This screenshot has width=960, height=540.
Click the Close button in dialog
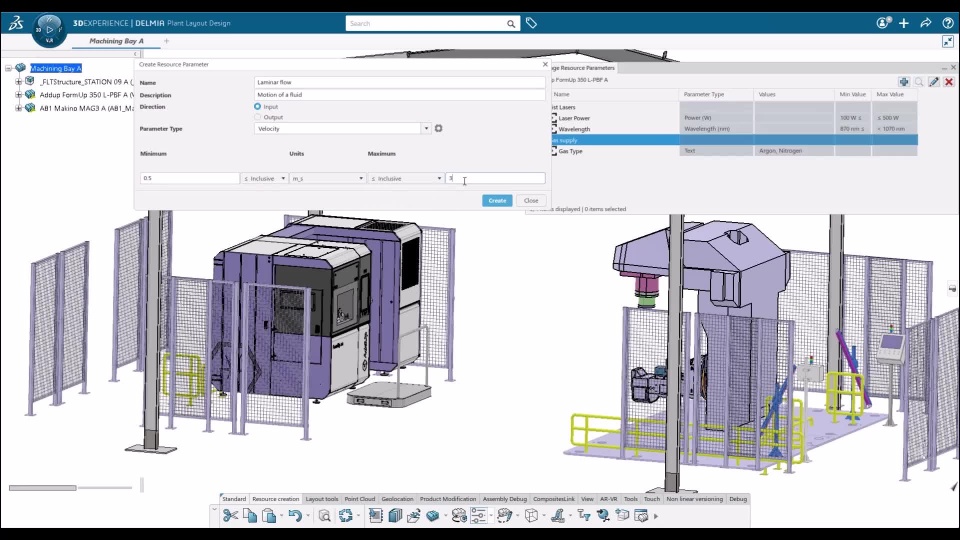click(531, 200)
